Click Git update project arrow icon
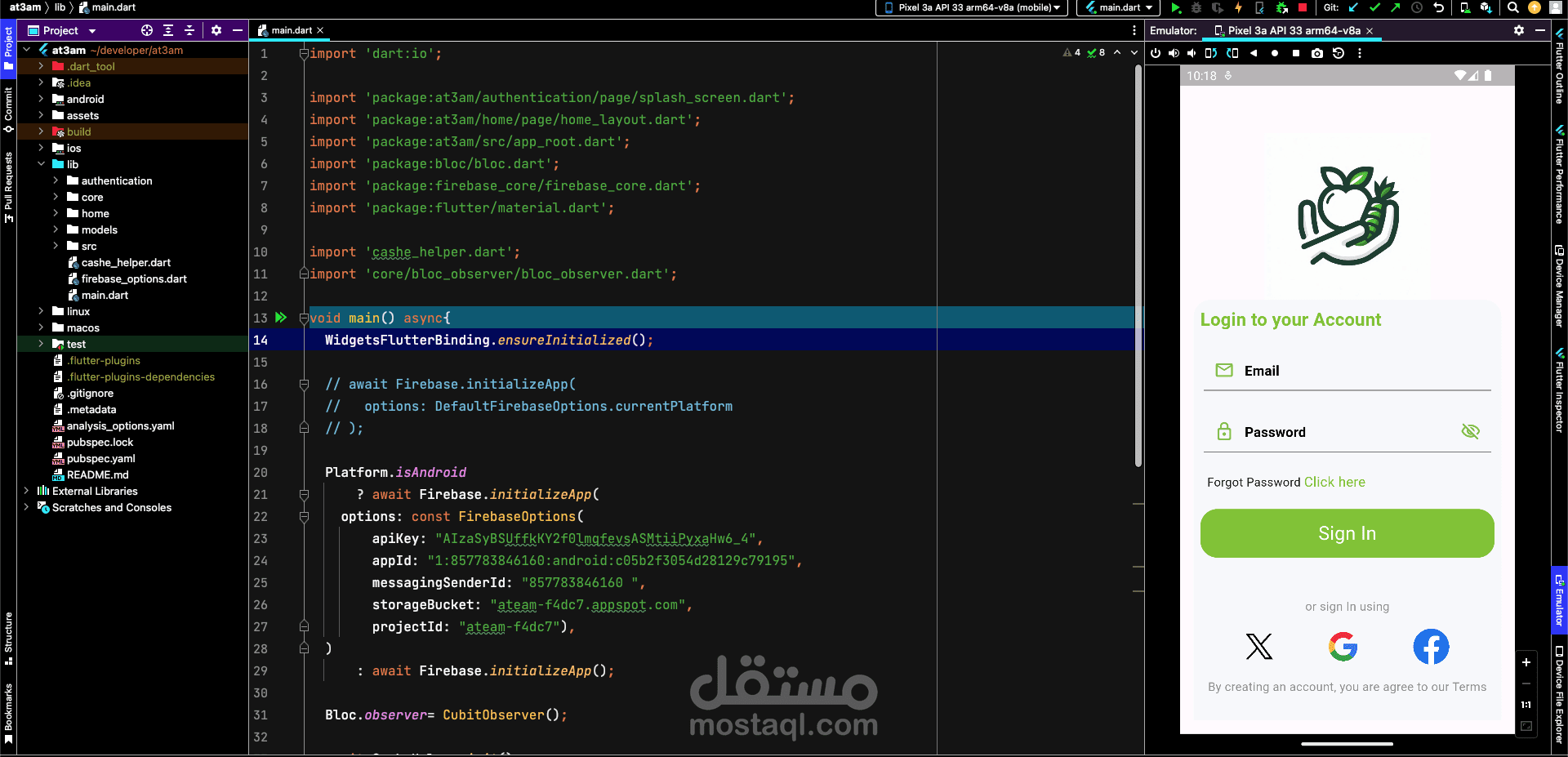 1353,7
